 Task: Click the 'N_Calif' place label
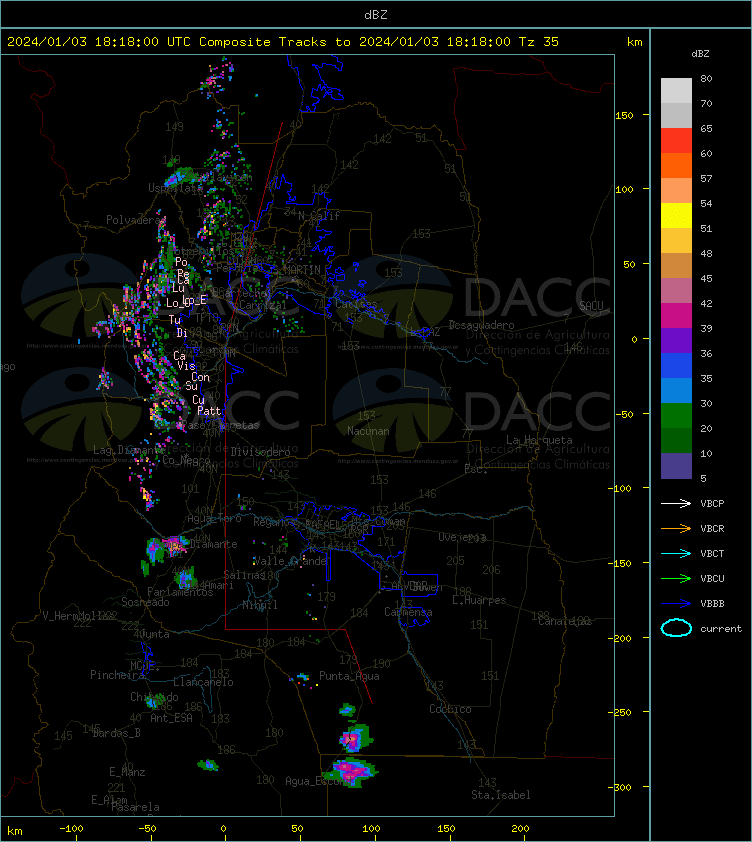pos(319,216)
